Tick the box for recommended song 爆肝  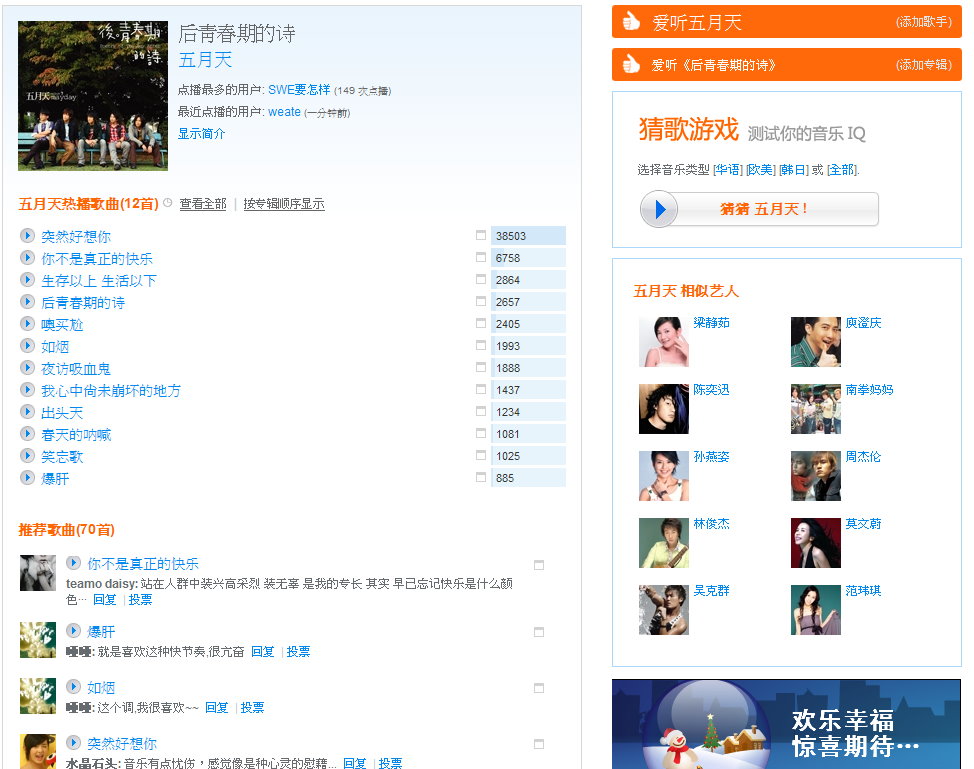539,632
